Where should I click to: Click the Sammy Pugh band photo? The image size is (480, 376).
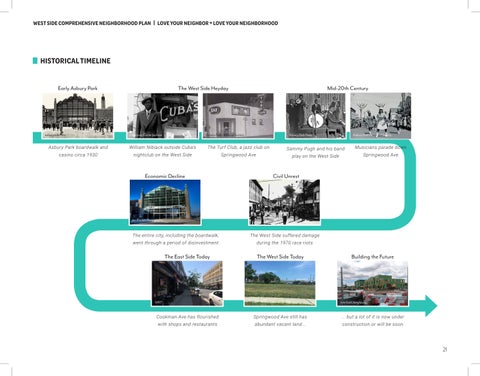(316, 116)
